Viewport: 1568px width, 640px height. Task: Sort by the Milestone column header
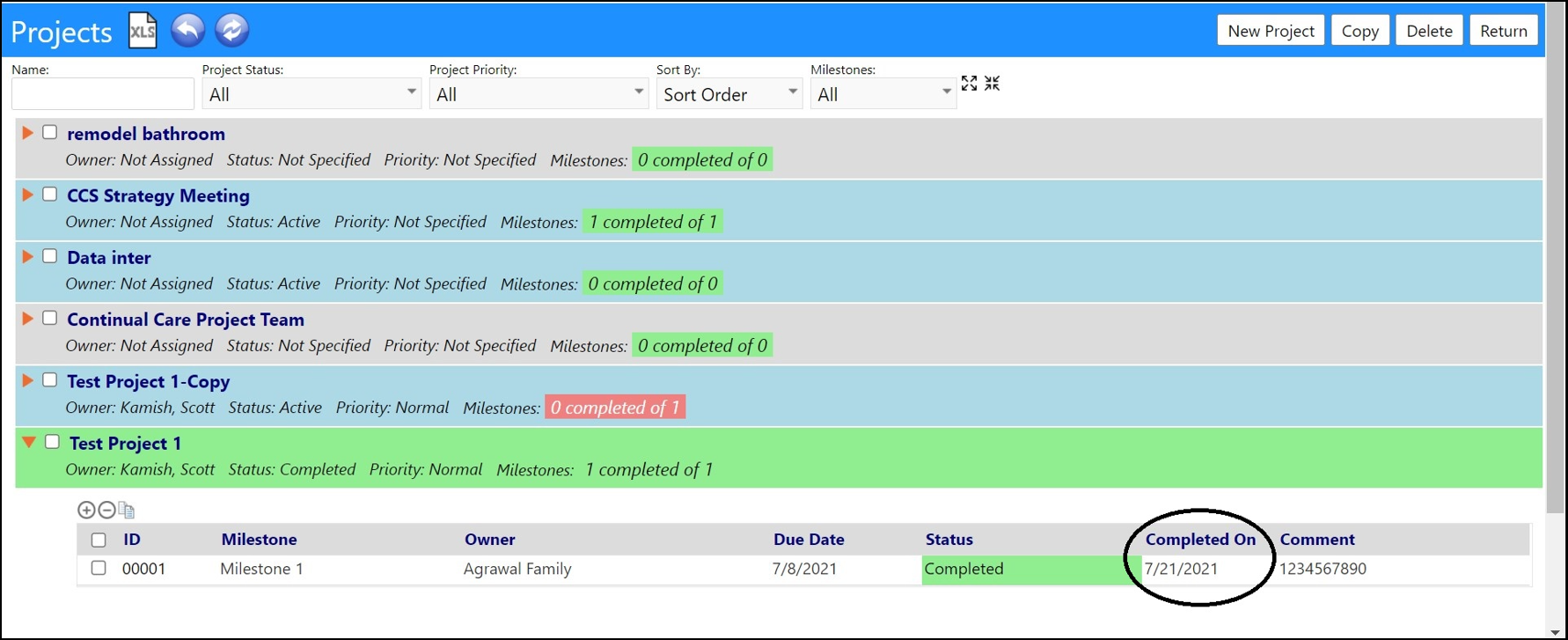click(259, 540)
